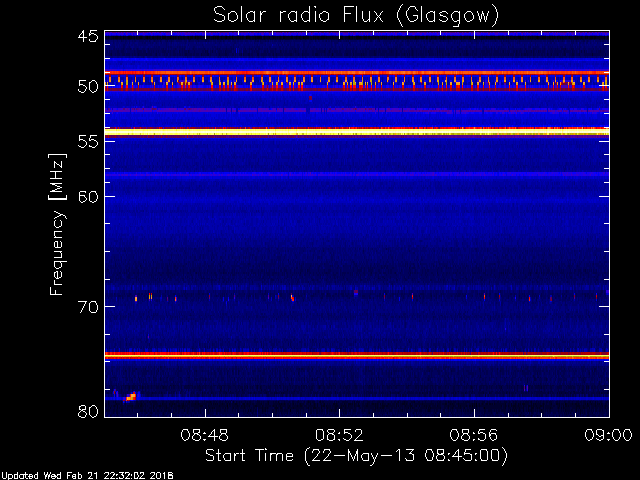This screenshot has height=480, width=640.
Task: Select the 'Frequency [MHz]' axis label
Action: (x=57, y=224)
